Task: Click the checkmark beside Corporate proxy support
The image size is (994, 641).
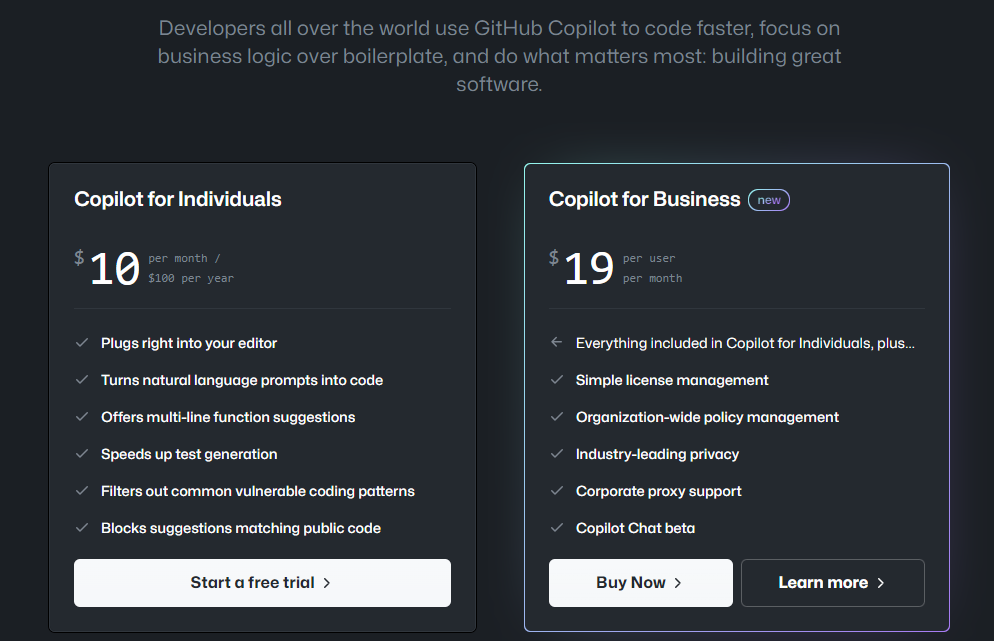Action: point(557,491)
